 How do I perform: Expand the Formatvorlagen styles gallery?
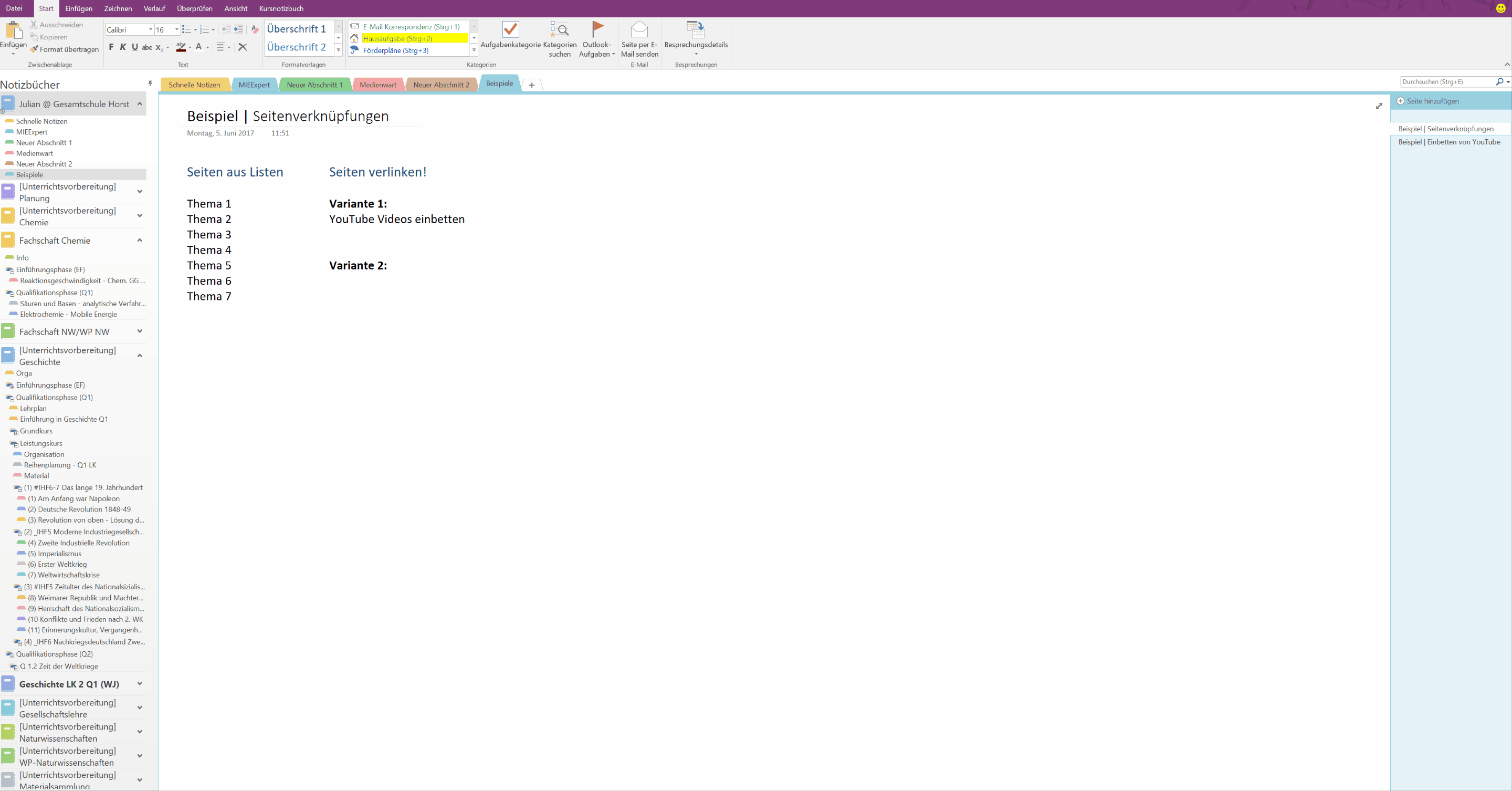pos(339,50)
